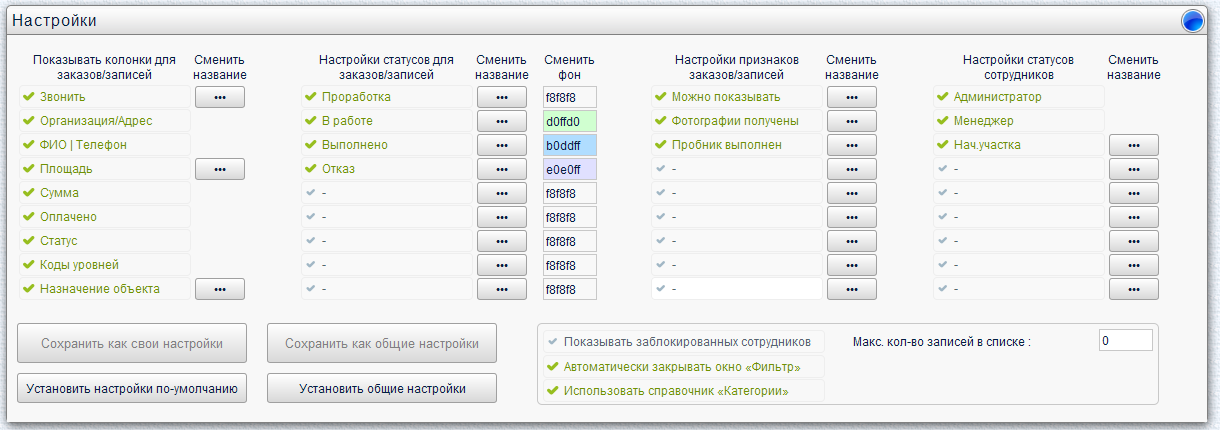
Task: Enable Показывать заблокированных сотрудников option
Action: pos(684,341)
